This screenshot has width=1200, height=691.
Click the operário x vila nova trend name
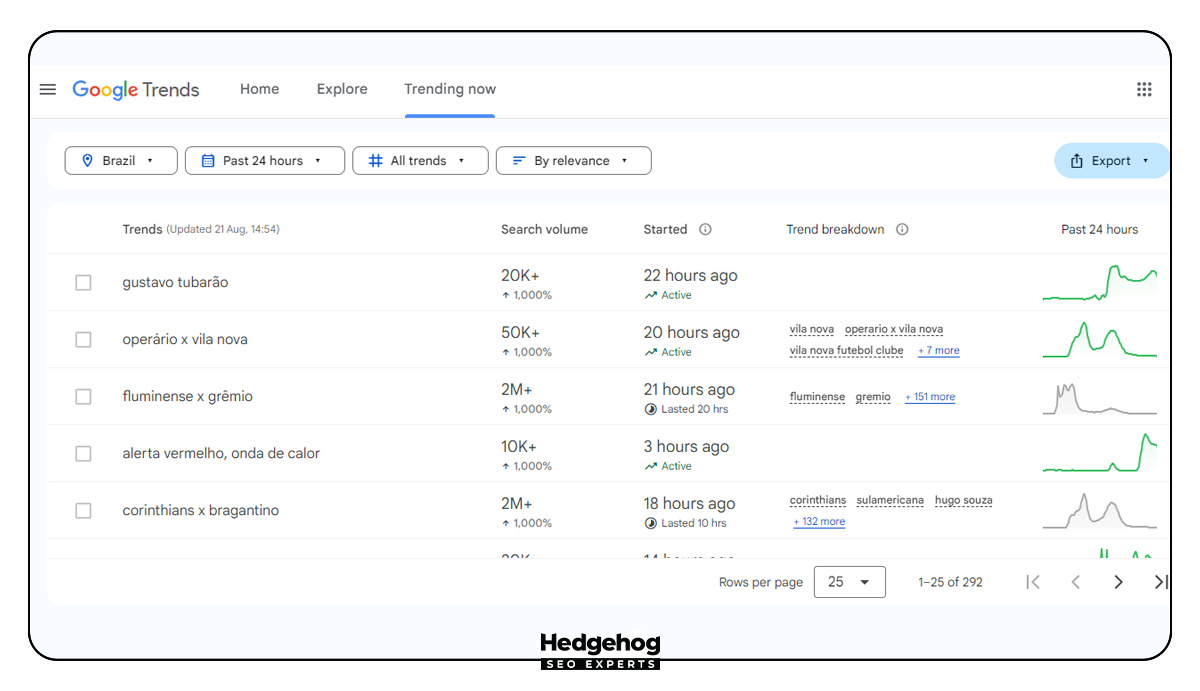(185, 340)
